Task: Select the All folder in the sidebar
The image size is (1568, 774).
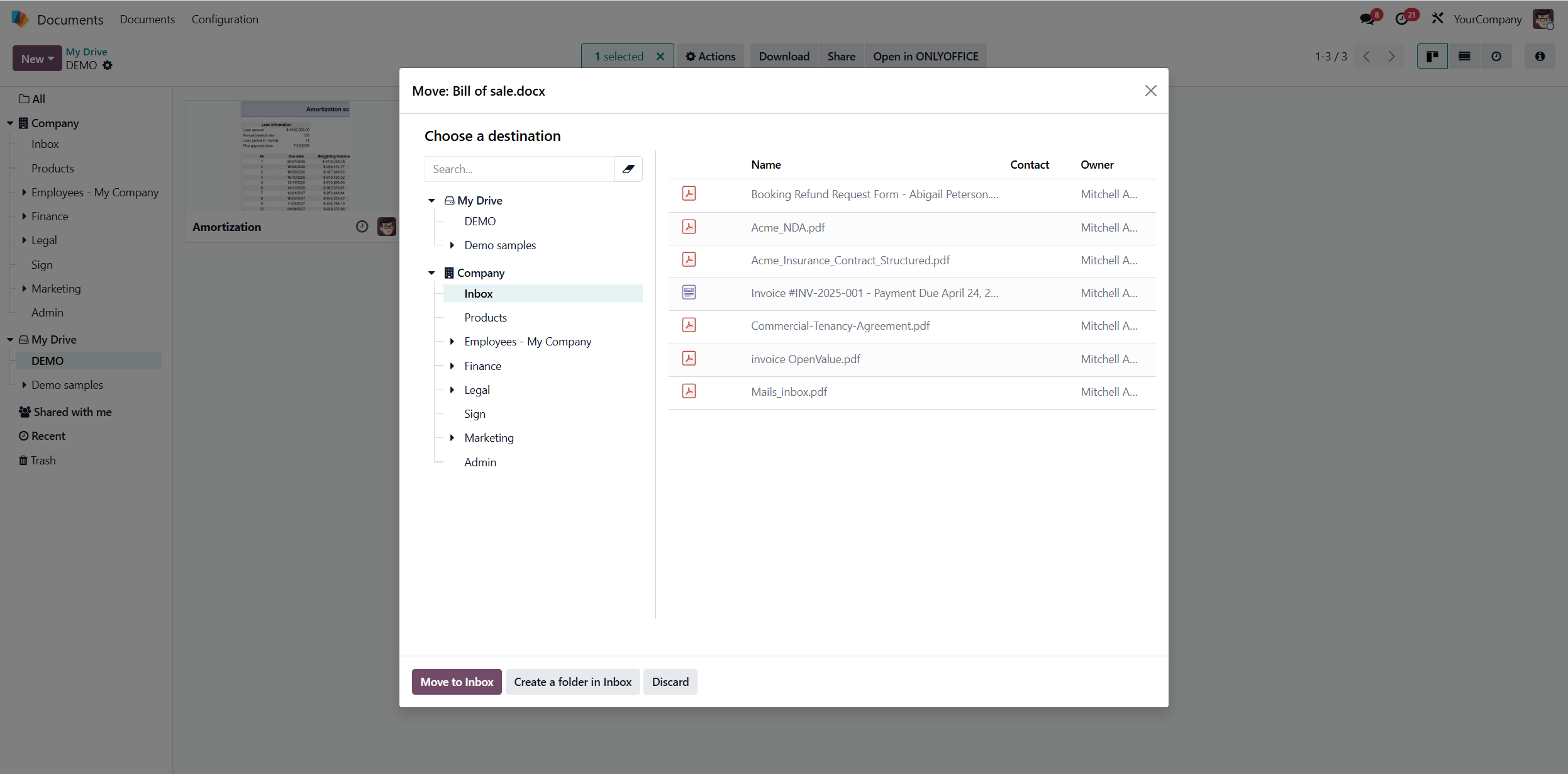Action: tap(32, 99)
